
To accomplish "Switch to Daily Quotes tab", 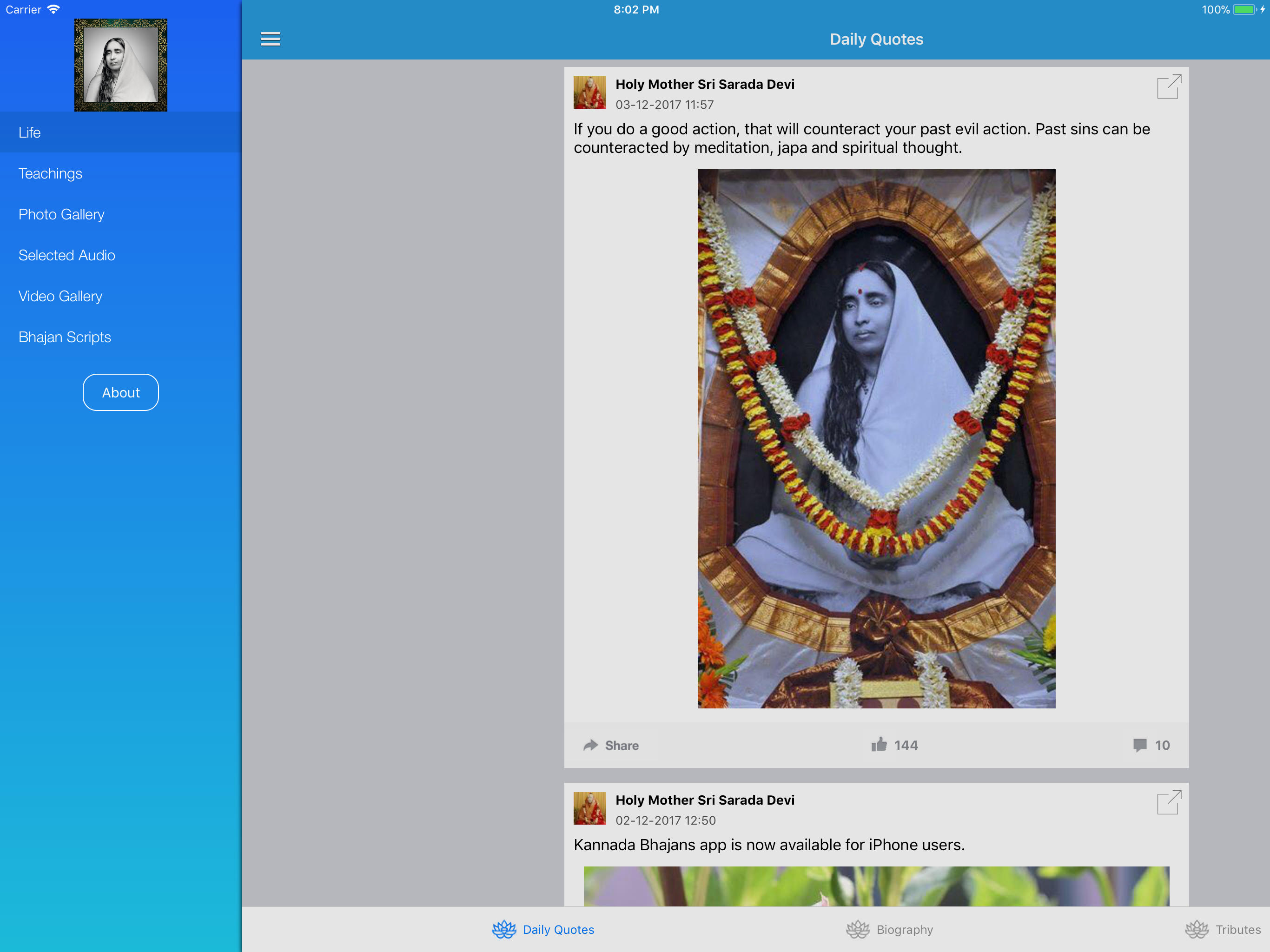I will click(x=543, y=929).
